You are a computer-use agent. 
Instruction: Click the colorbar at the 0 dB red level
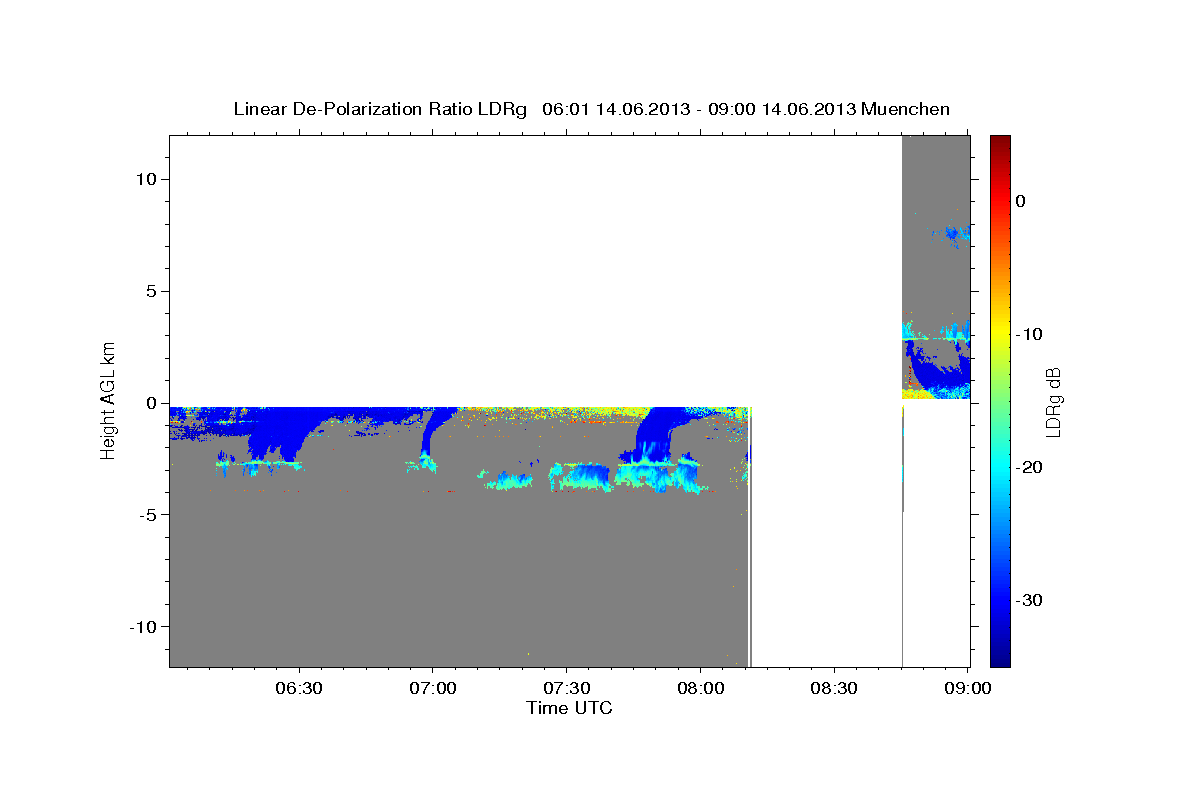pos(1000,201)
